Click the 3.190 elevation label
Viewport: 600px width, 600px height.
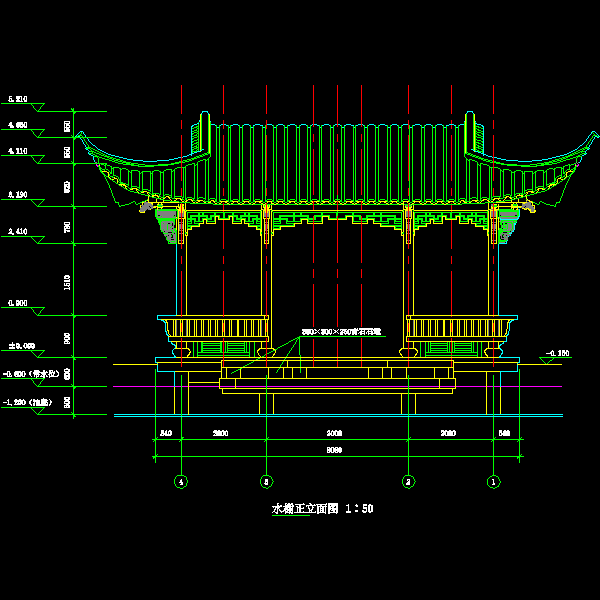[18, 194]
